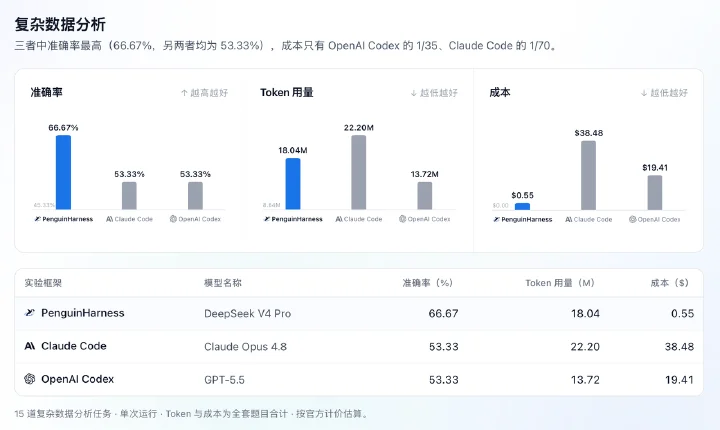Click the 成本（$） column header
Viewport: 720px width, 430px height.
(x=669, y=283)
